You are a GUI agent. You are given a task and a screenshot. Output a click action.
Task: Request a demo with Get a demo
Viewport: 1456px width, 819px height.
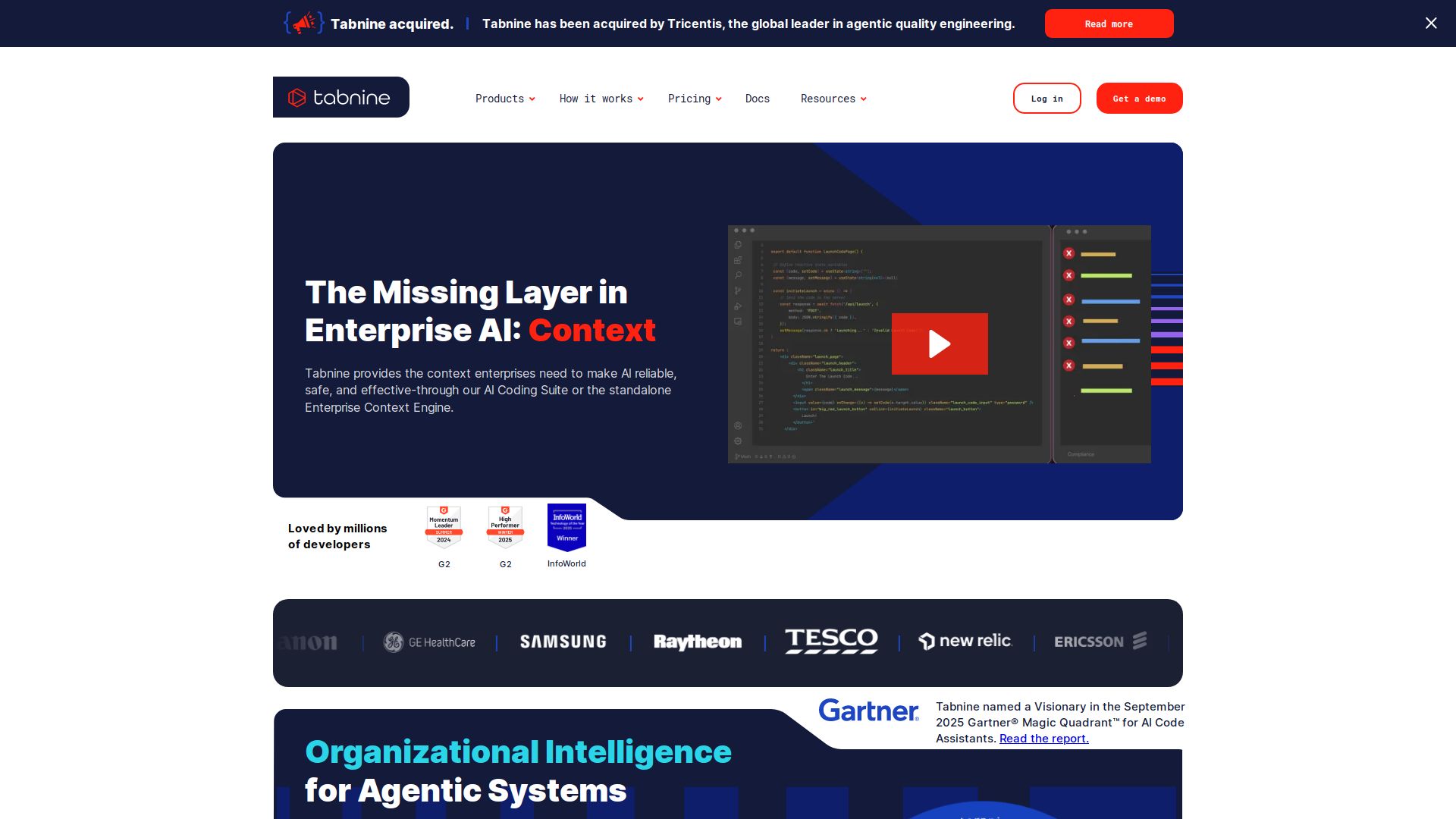[x=1140, y=99]
